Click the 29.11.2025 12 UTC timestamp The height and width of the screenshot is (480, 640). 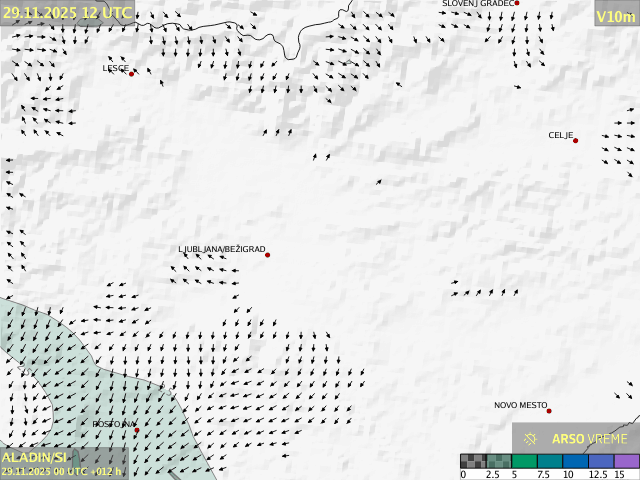pos(67,12)
